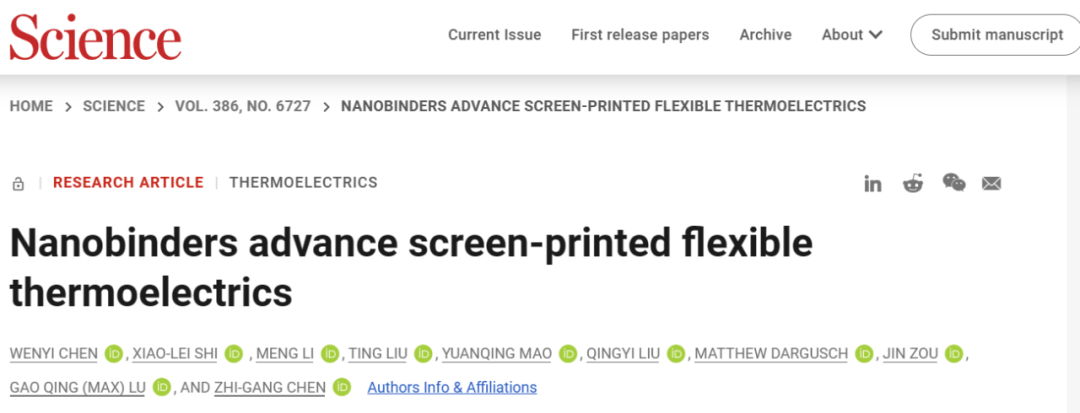Share article via WeChat icon
The image size is (1080, 413).
coord(953,183)
